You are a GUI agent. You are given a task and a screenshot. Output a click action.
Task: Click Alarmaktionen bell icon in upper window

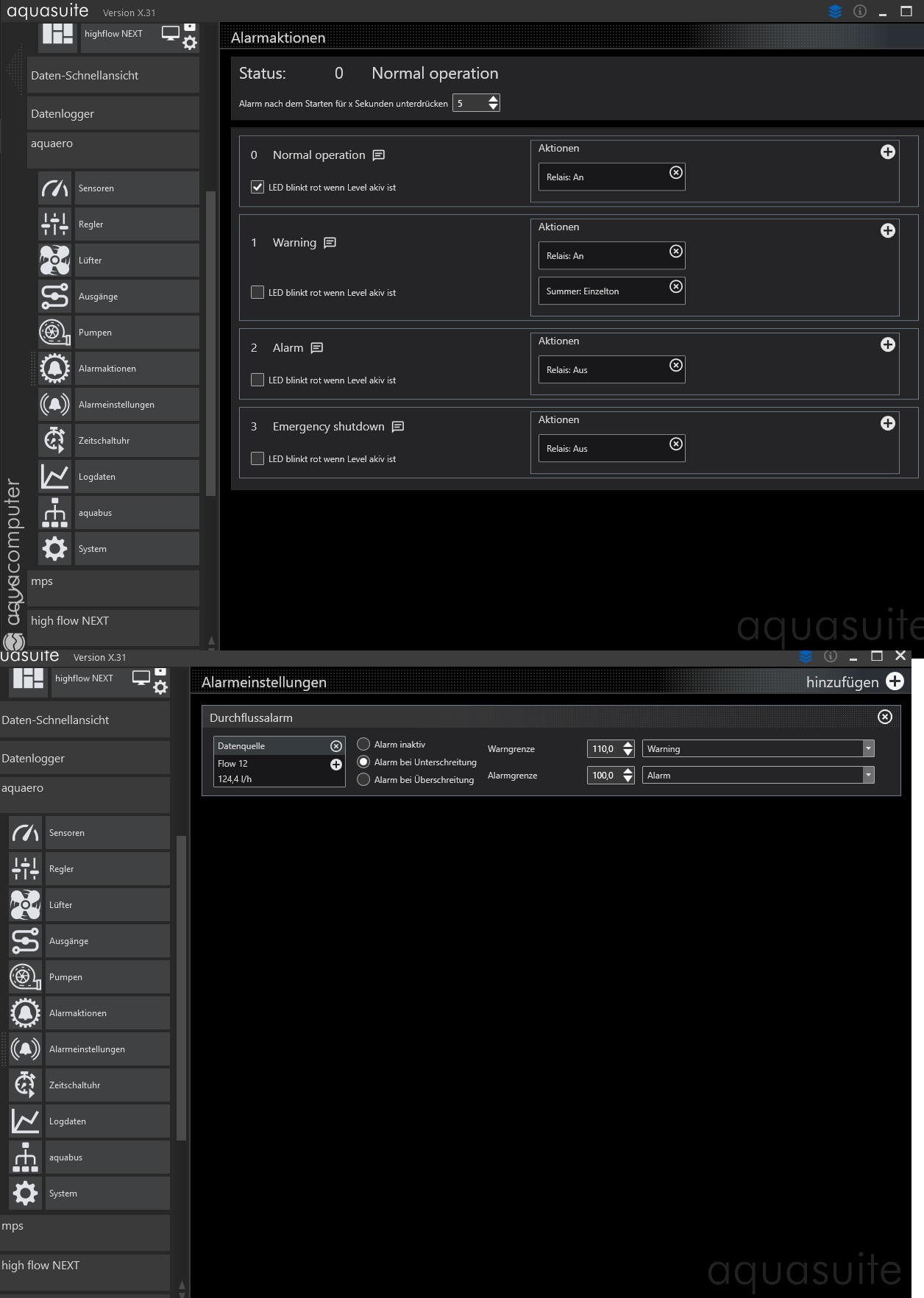point(54,369)
